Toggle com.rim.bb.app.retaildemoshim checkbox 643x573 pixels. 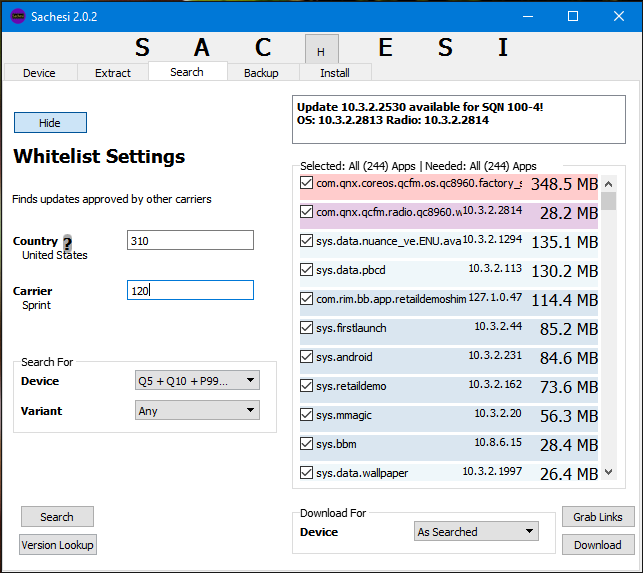306,299
